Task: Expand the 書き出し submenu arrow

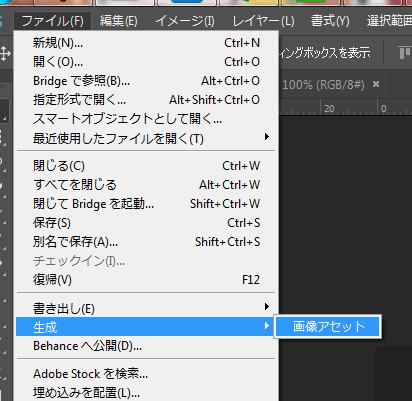Action: (267, 307)
